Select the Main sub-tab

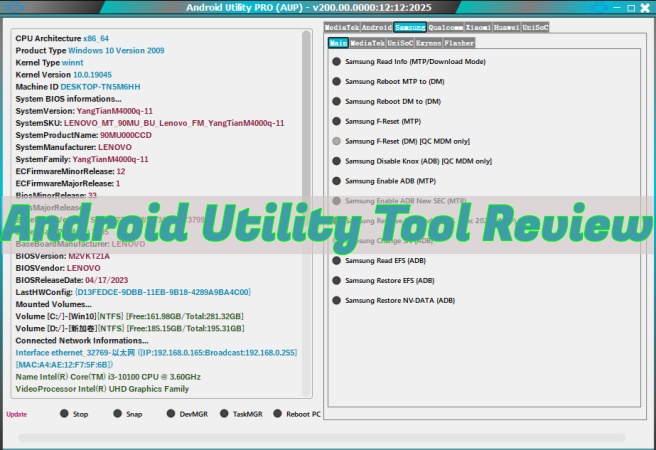click(x=338, y=43)
